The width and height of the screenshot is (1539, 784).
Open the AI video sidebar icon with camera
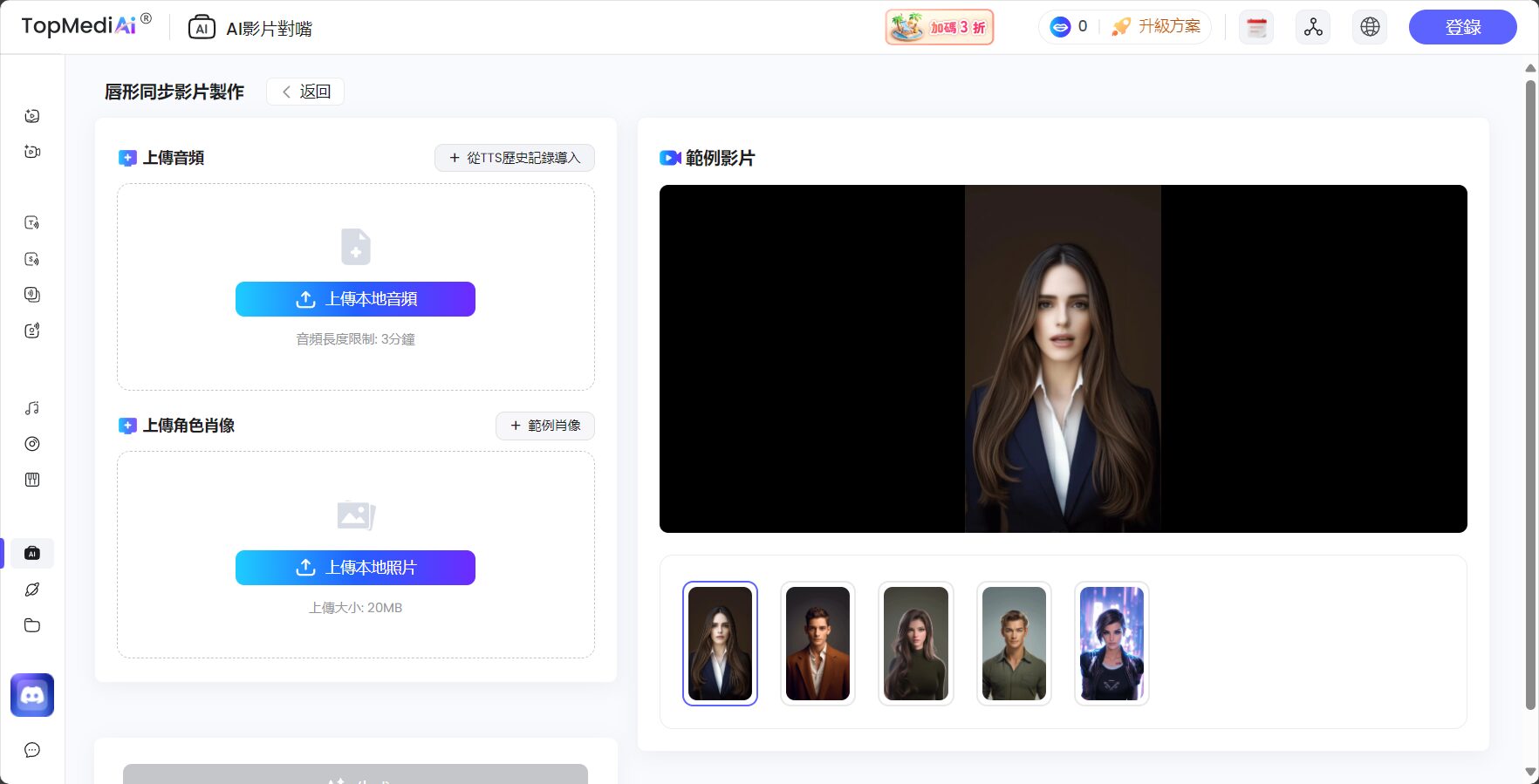point(32,152)
